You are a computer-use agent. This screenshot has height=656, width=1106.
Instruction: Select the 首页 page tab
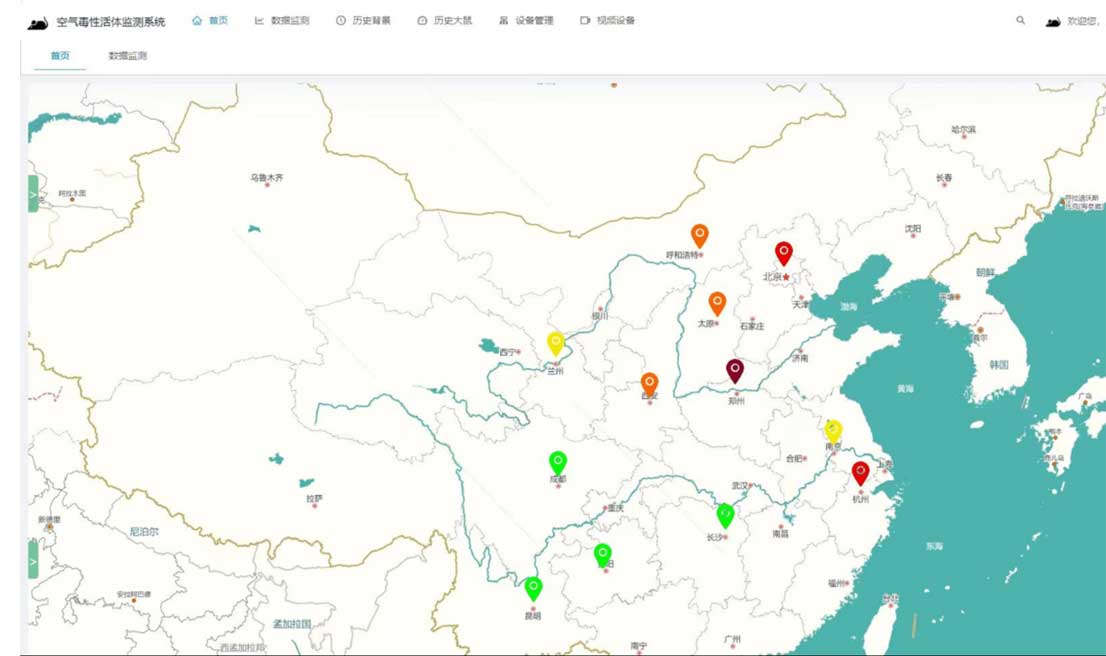pos(60,56)
